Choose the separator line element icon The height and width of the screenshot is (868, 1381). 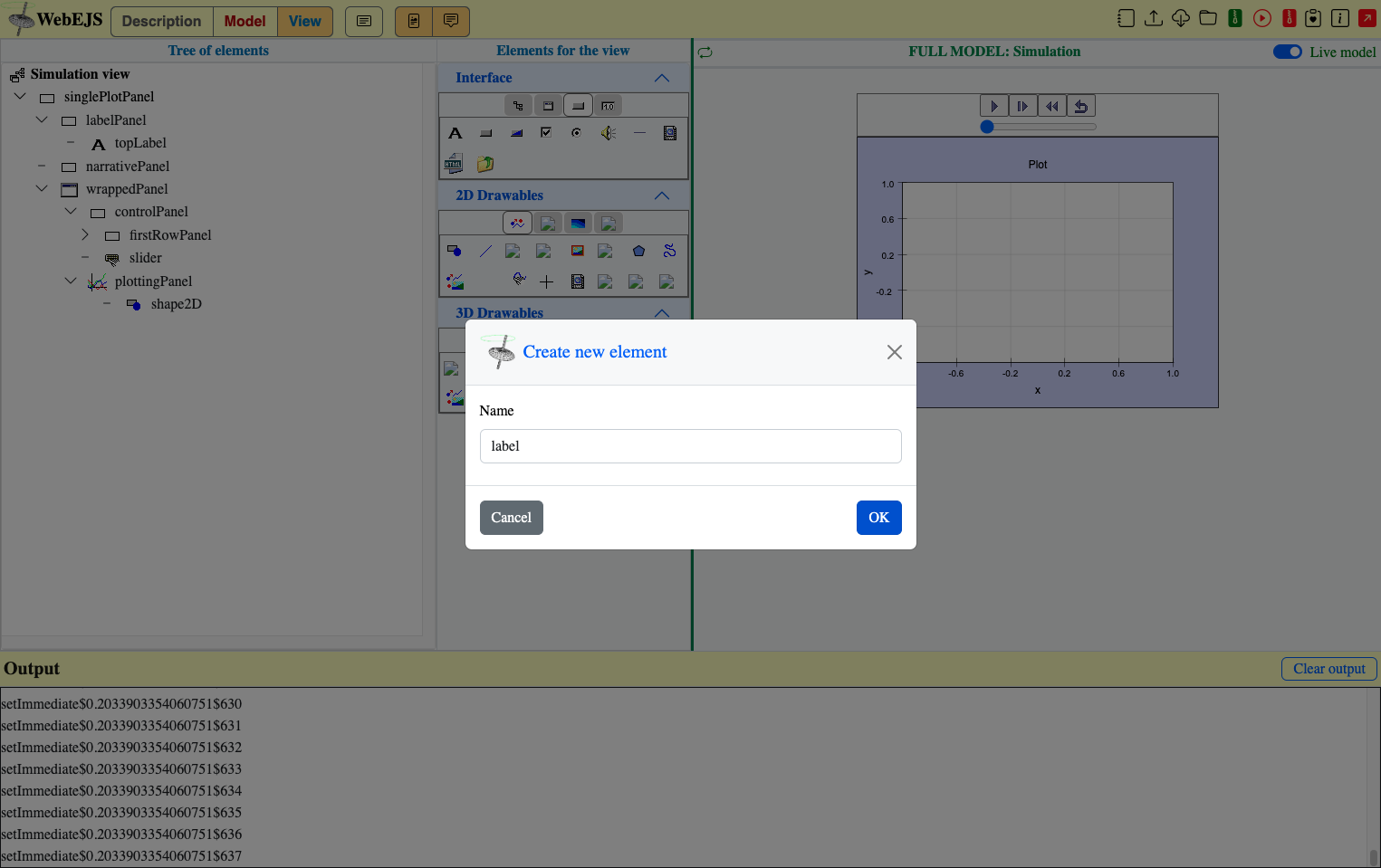(639, 133)
